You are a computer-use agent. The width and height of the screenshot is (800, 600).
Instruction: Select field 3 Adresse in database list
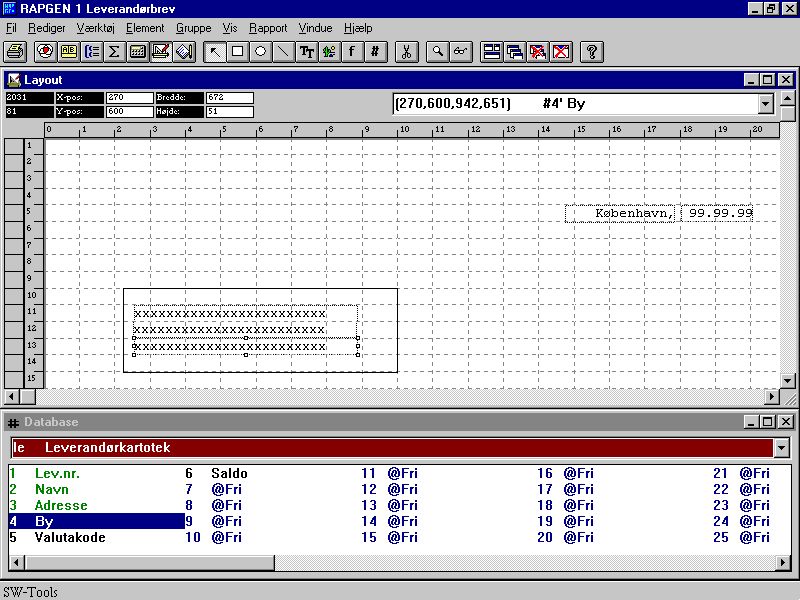[x=60, y=506]
